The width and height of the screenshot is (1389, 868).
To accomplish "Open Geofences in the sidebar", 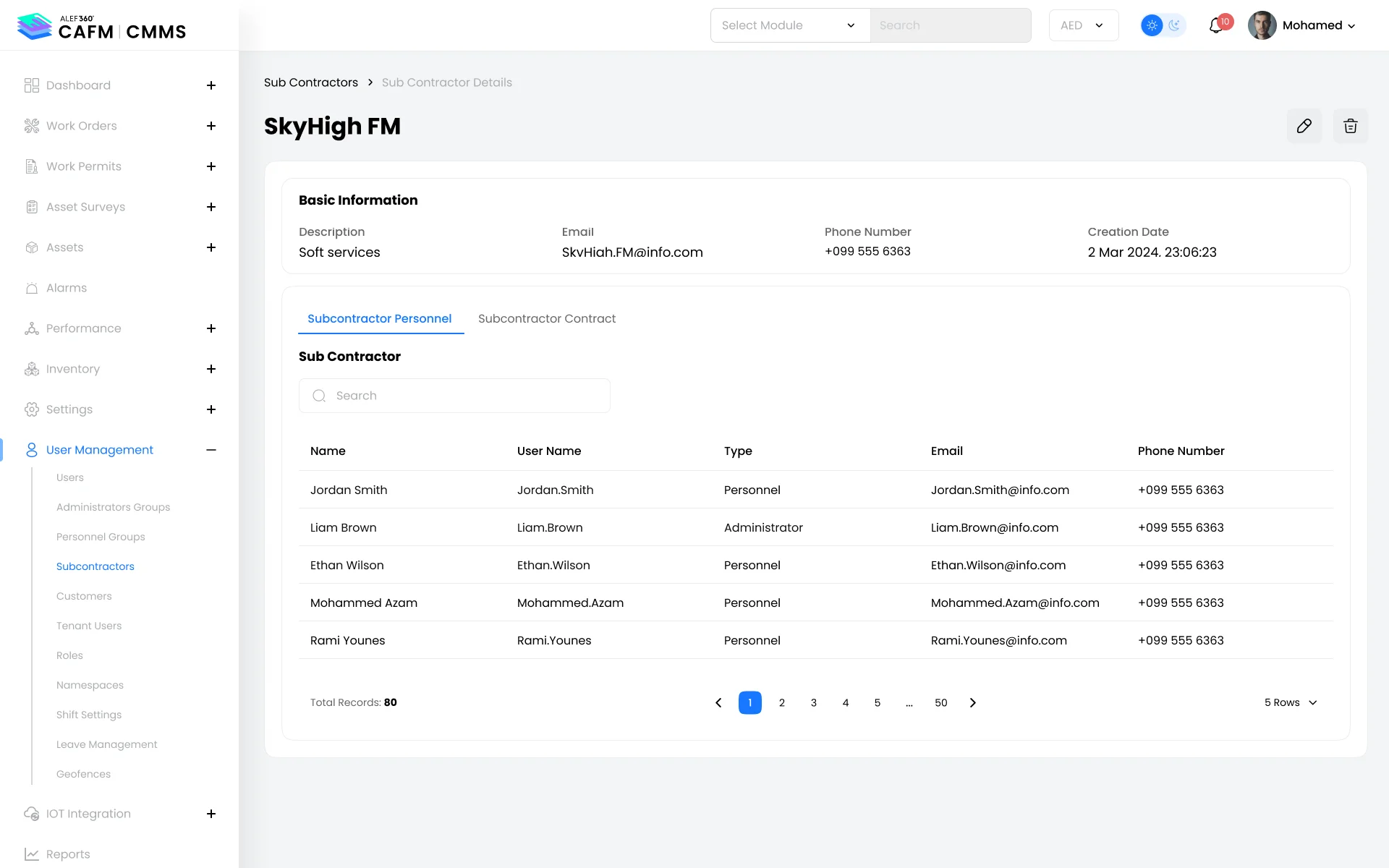I will (x=84, y=775).
